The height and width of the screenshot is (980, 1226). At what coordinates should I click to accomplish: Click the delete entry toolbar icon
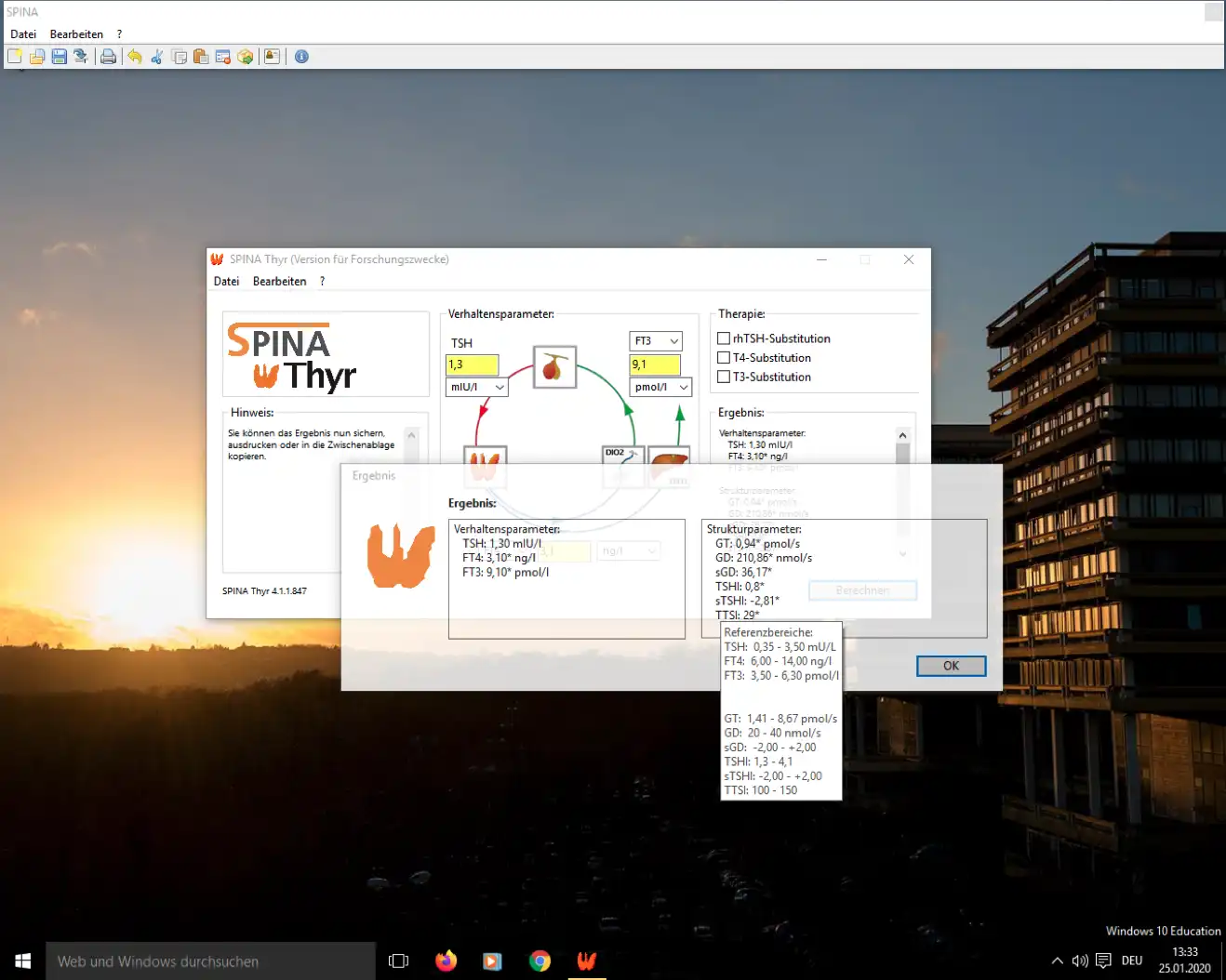223,57
